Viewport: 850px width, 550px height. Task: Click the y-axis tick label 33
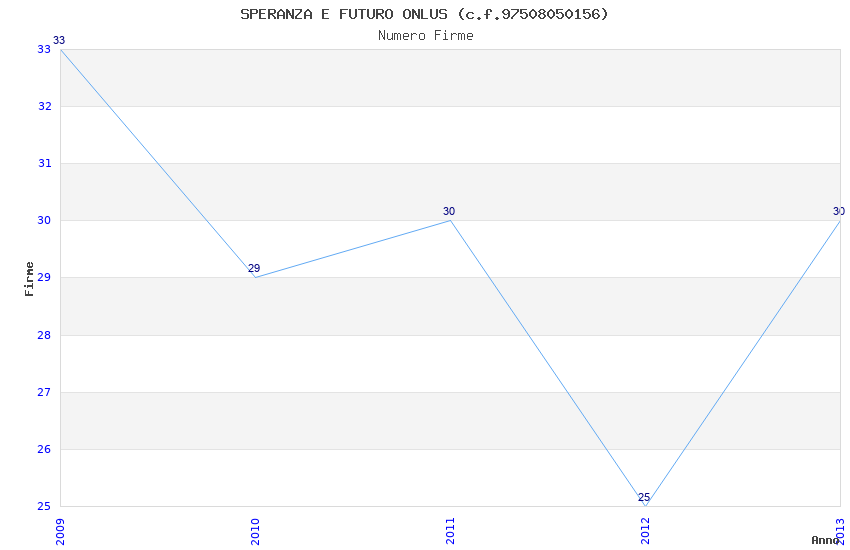44,49
